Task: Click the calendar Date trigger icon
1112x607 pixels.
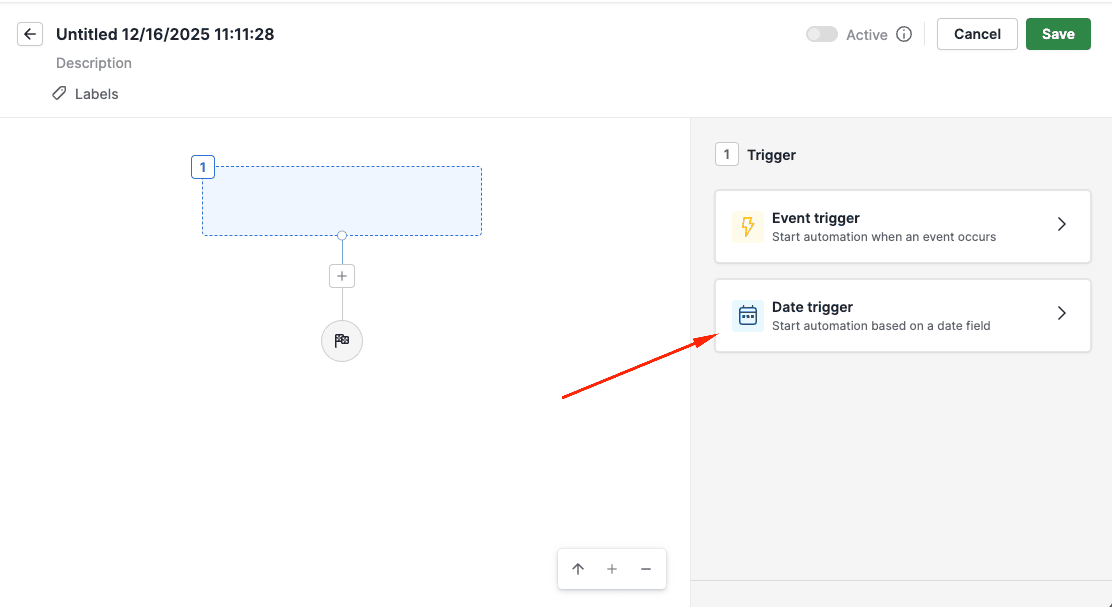Action: pyautogui.click(x=747, y=316)
